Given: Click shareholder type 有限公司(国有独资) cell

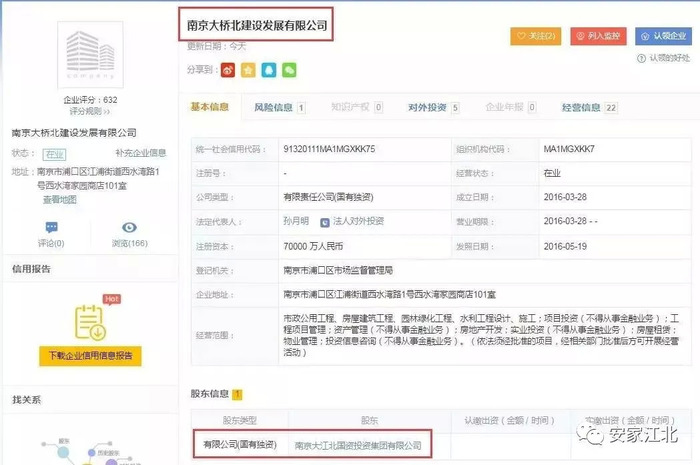Looking at the screenshot, I should pyautogui.click(x=240, y=444).
